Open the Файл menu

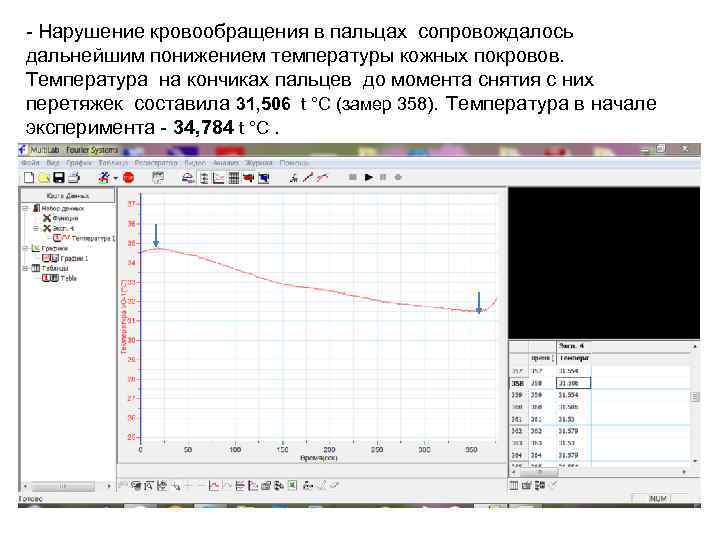point(30,163)
